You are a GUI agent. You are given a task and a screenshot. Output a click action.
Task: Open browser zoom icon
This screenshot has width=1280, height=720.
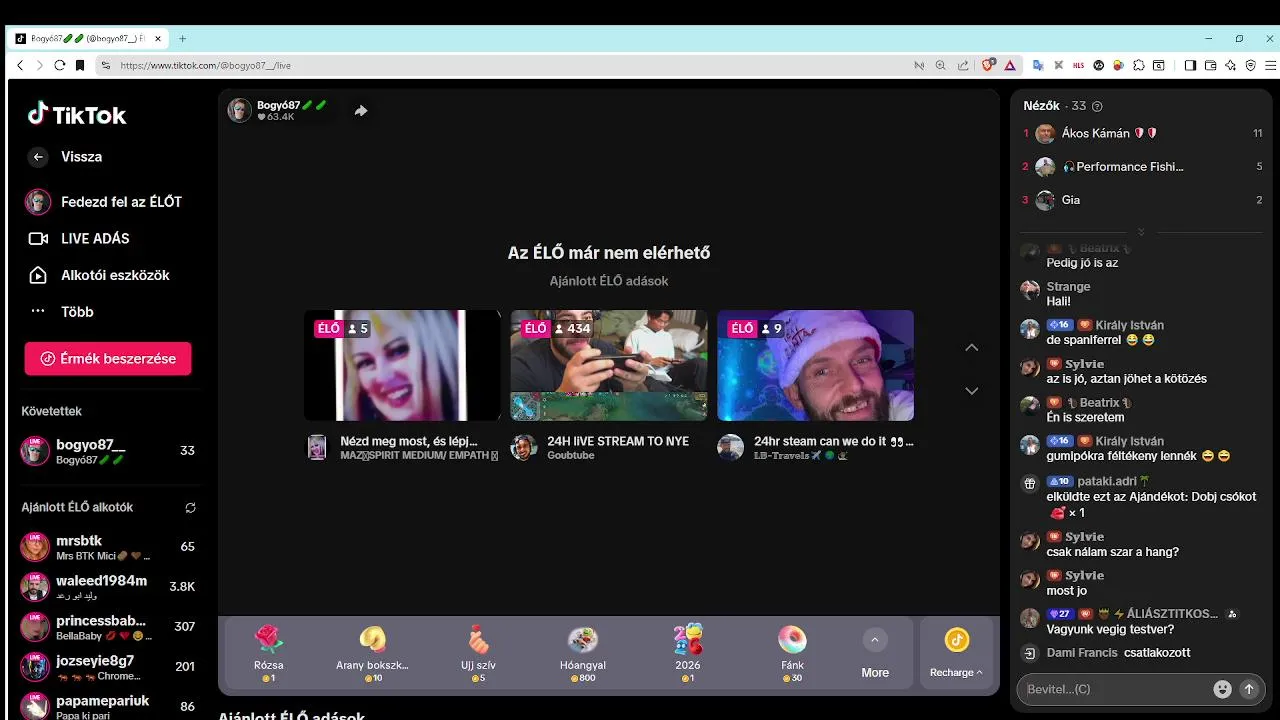tap(940, 65)
